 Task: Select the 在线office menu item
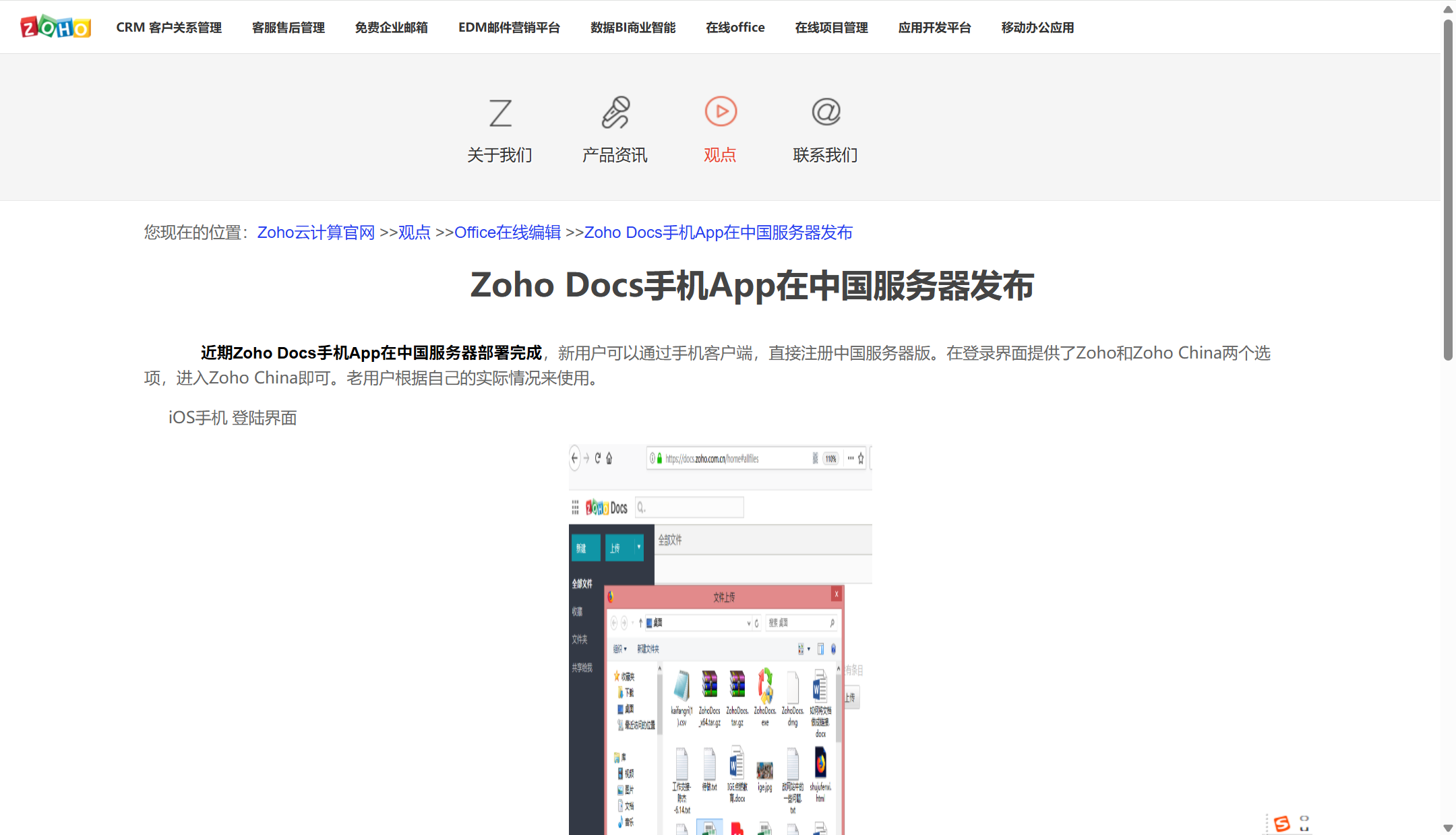[735, 27]
